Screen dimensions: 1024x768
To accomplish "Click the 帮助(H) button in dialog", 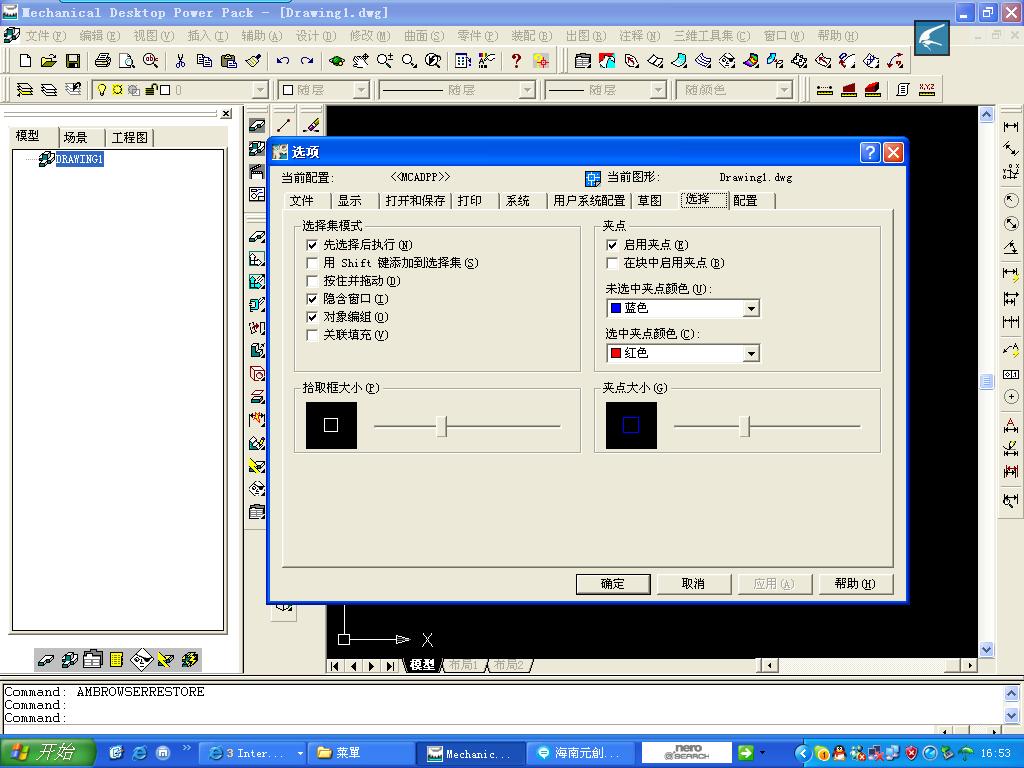I will click(855, 584).
